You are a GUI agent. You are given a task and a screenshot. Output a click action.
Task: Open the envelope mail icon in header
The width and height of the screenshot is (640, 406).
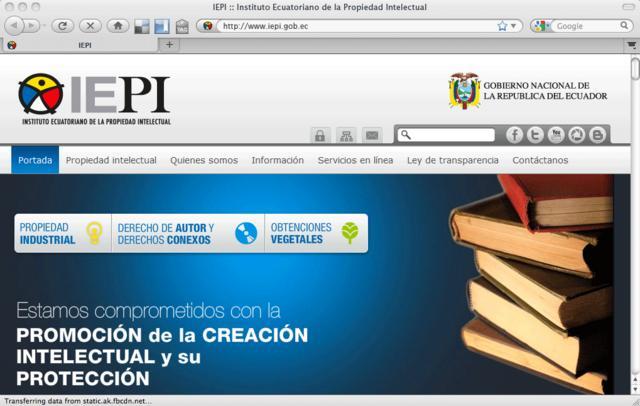[372, 135]
